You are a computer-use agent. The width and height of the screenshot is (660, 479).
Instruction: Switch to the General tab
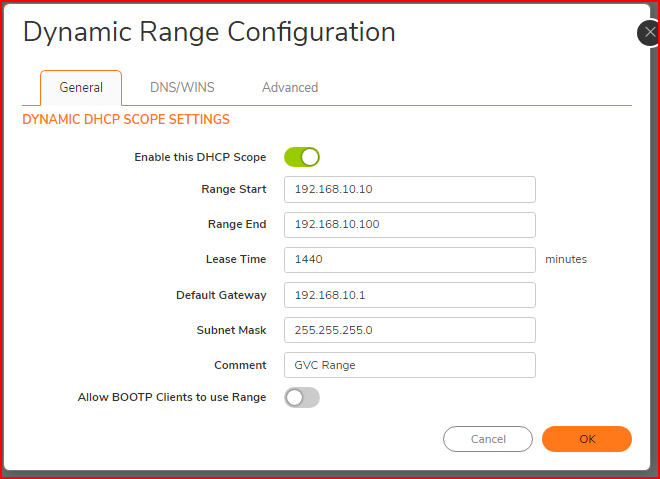(x=81, y=88)
